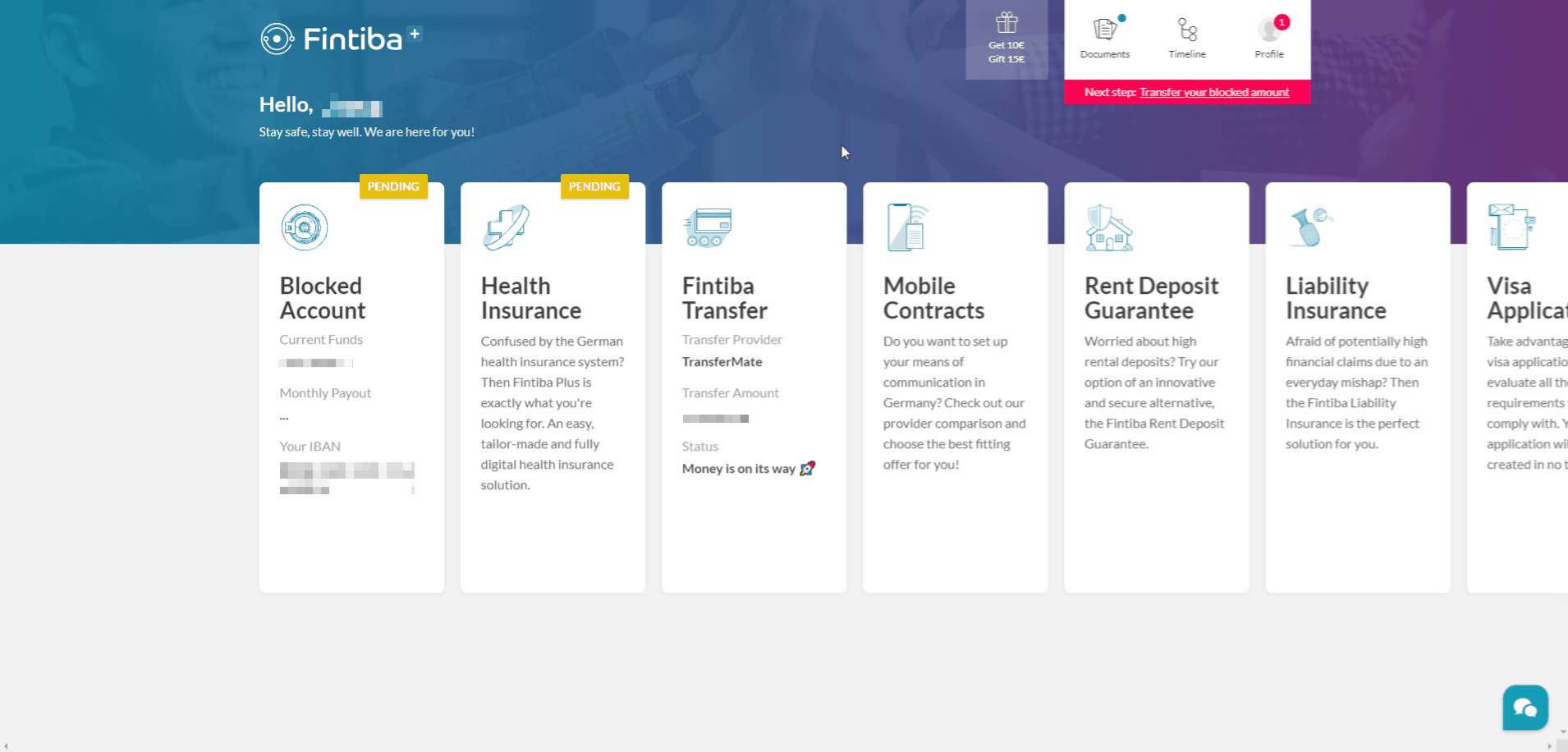Open the Blocked Account card heading

coord(323,298)
